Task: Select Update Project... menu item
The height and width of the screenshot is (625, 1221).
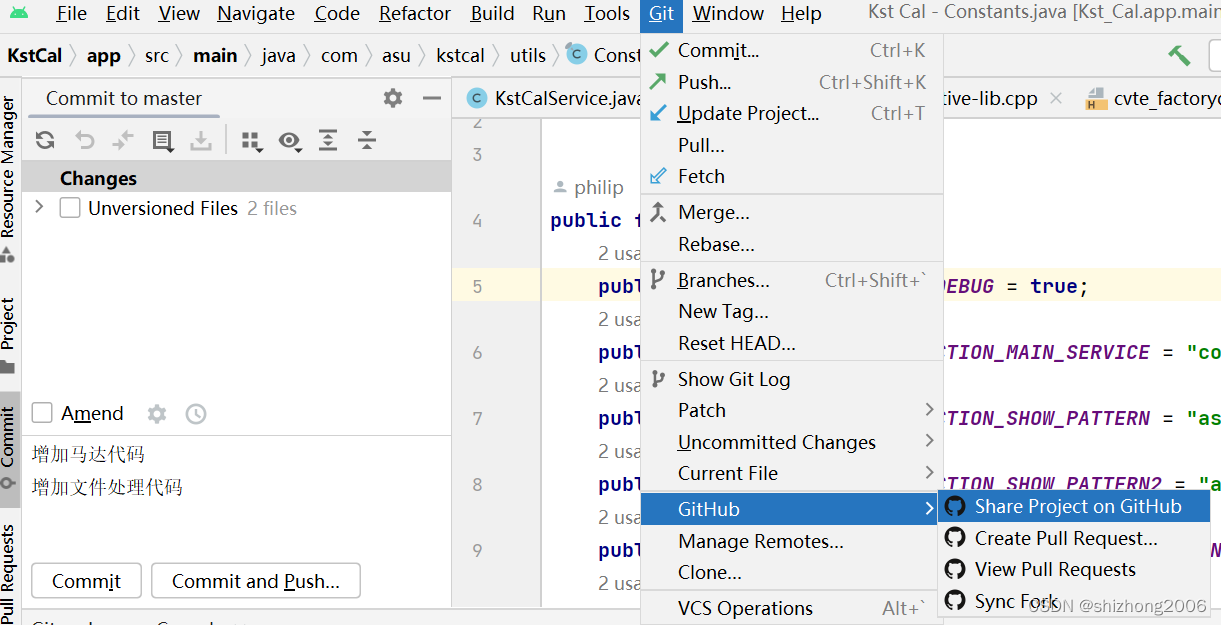Action: (x=792, y=113)
